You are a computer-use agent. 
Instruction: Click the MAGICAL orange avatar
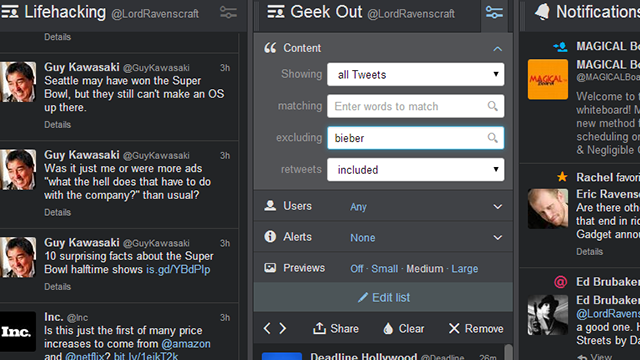click(x=548, y=79)
